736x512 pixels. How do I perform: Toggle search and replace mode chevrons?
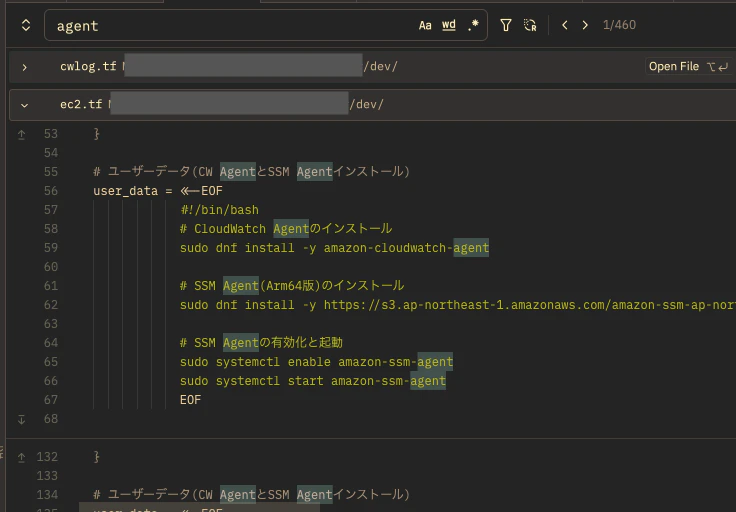pyautogui.click(x=26, y=25)
